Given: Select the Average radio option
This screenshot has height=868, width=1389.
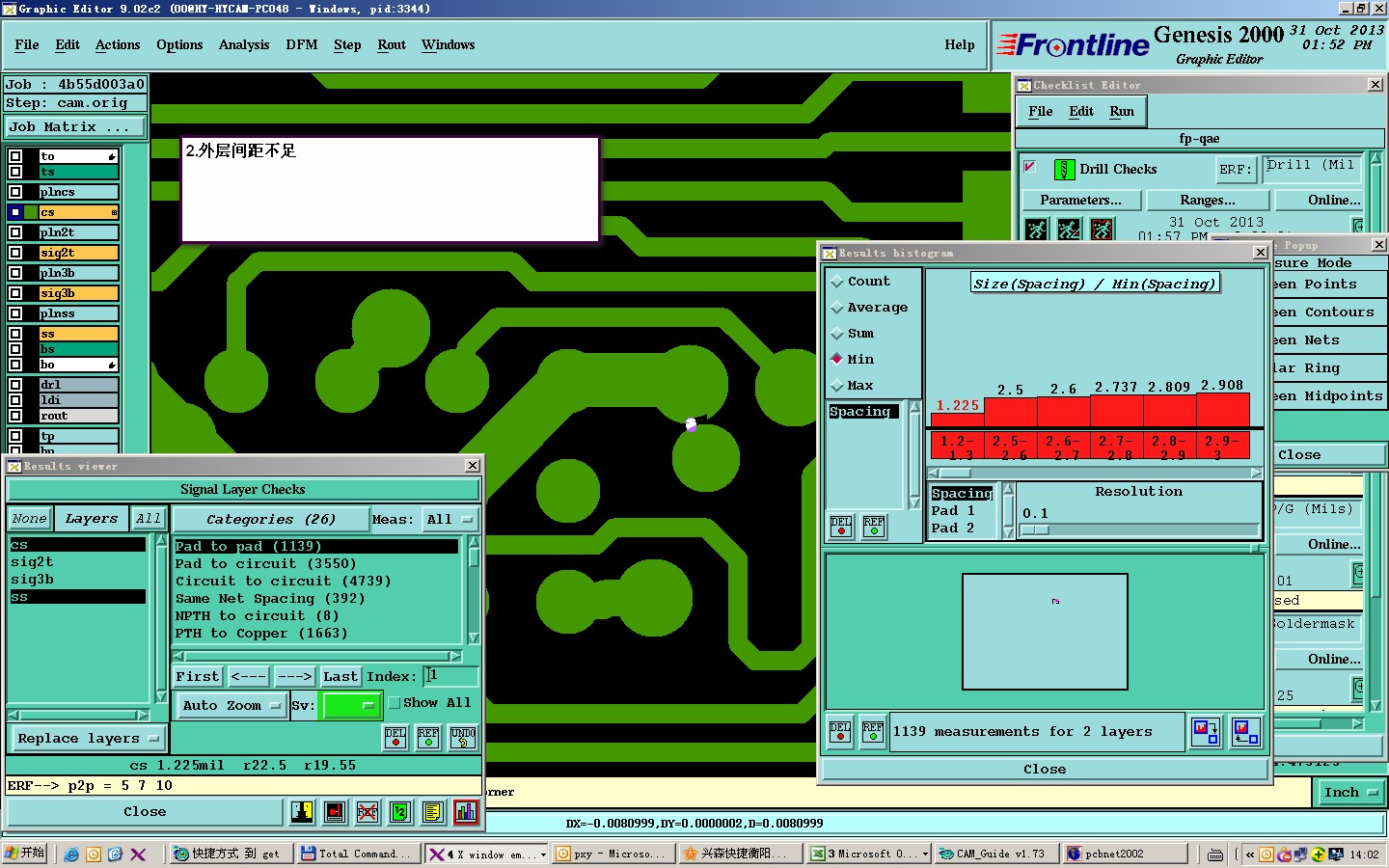Looking at the screenshot, I should (x=836, y=308).
